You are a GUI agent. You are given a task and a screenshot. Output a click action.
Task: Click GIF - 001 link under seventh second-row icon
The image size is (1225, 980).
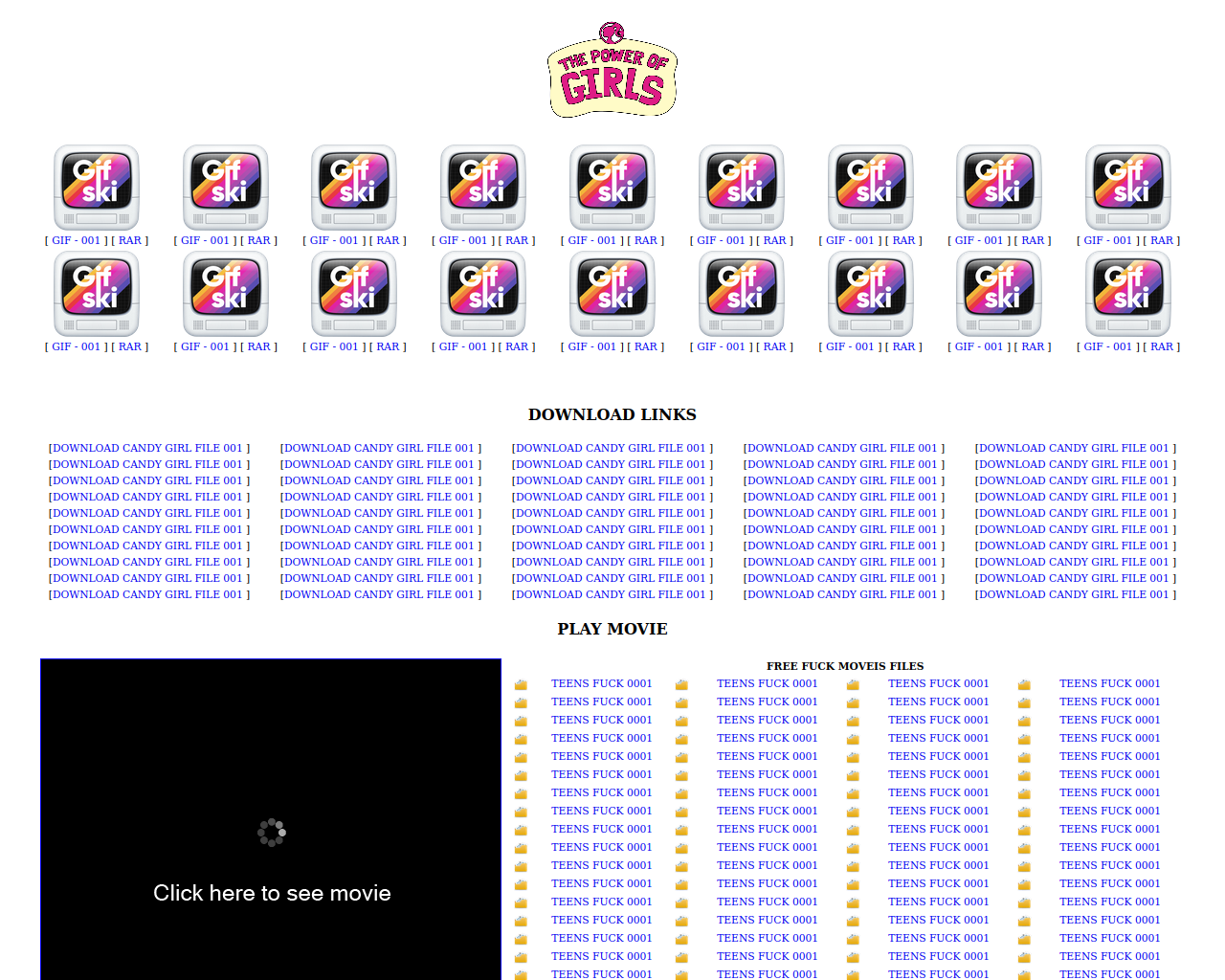pos(850,347)
